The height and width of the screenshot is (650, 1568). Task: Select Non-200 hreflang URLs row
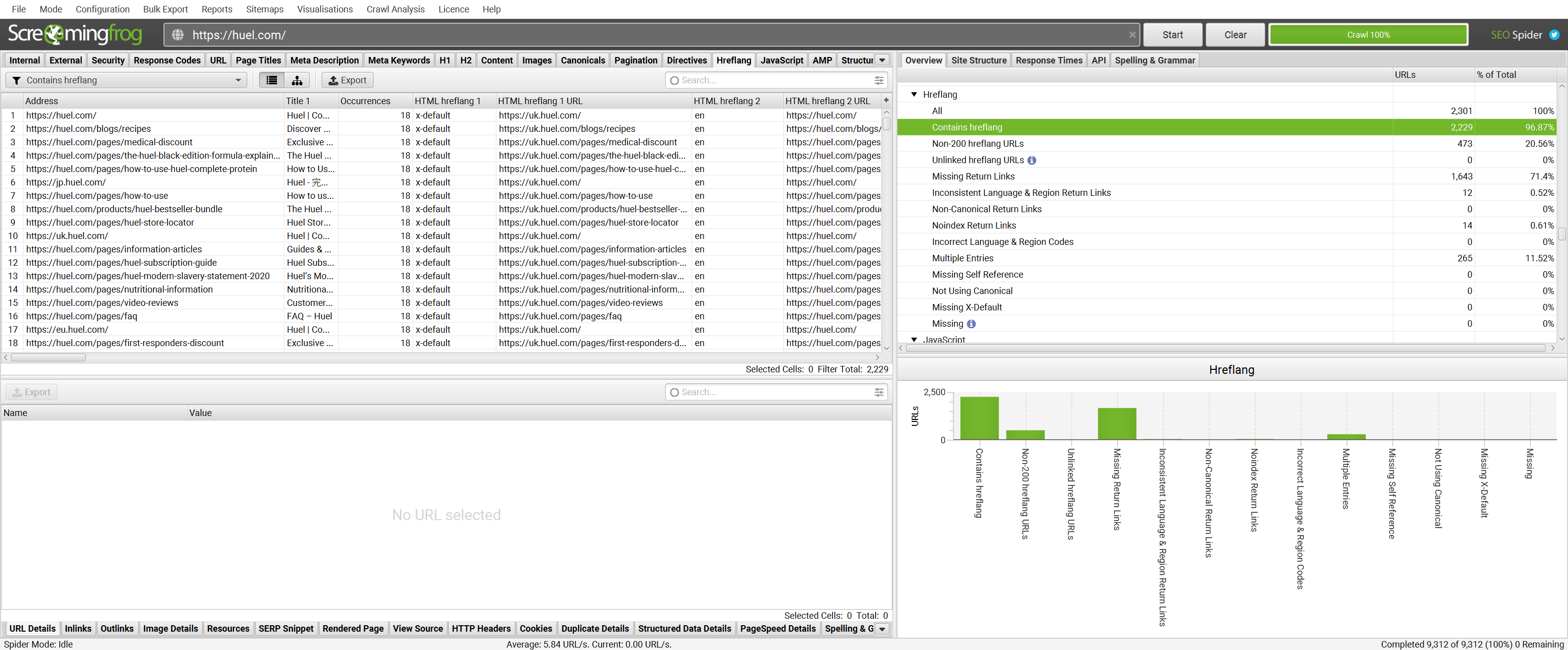pyautogui.click(x=1226, y=144)
